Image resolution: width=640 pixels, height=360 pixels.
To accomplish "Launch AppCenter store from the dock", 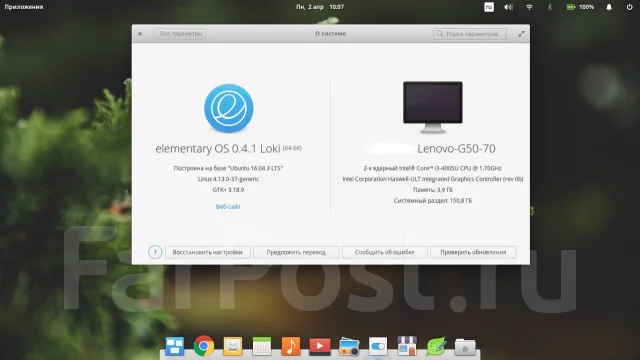I will coord(407,346).
